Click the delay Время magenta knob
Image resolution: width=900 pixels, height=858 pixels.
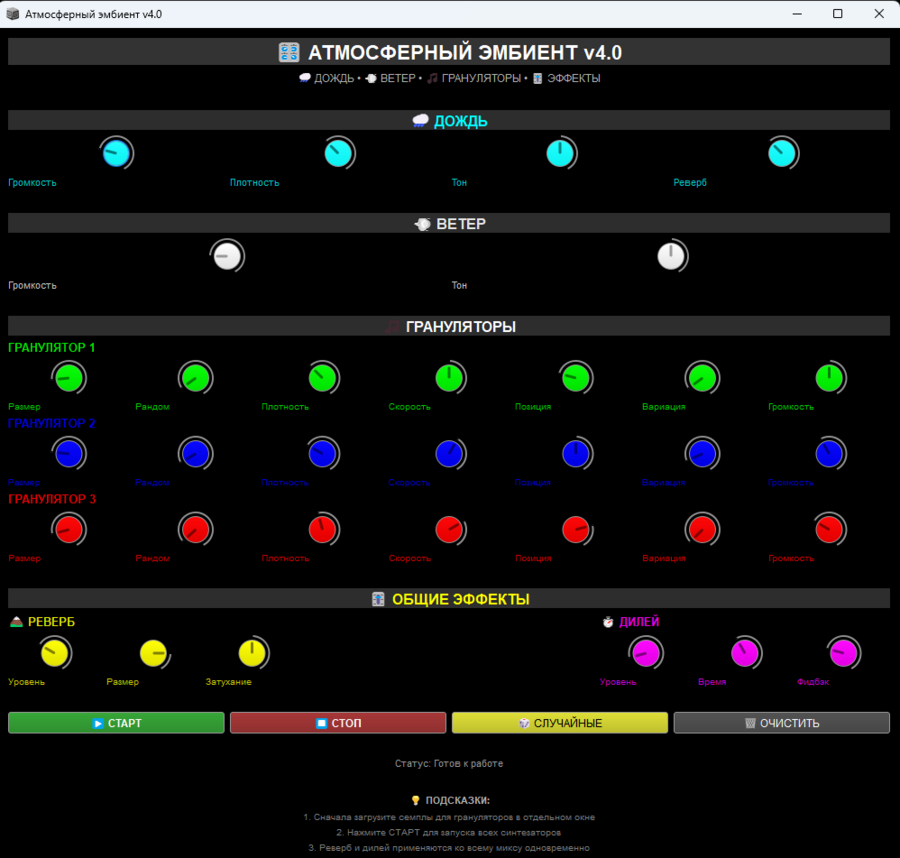(x=745, y=653)
